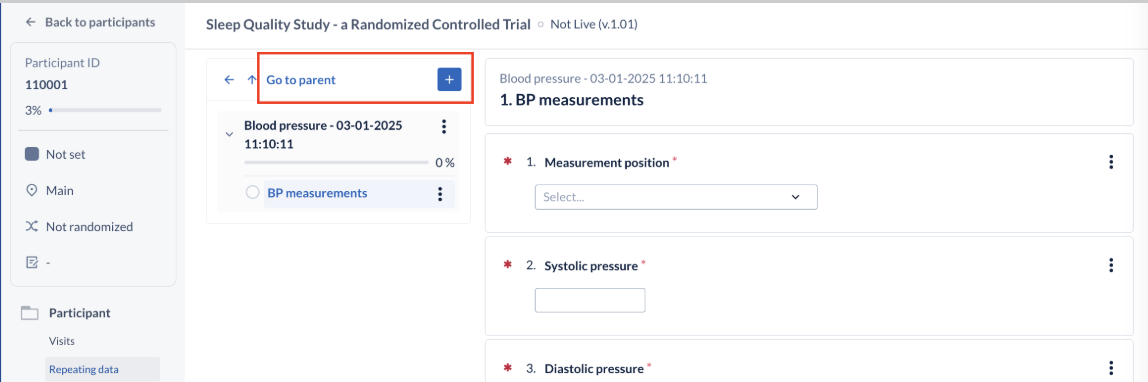Click the randomization shuffle icon
1148x382 pixels.
coord(31,227)
